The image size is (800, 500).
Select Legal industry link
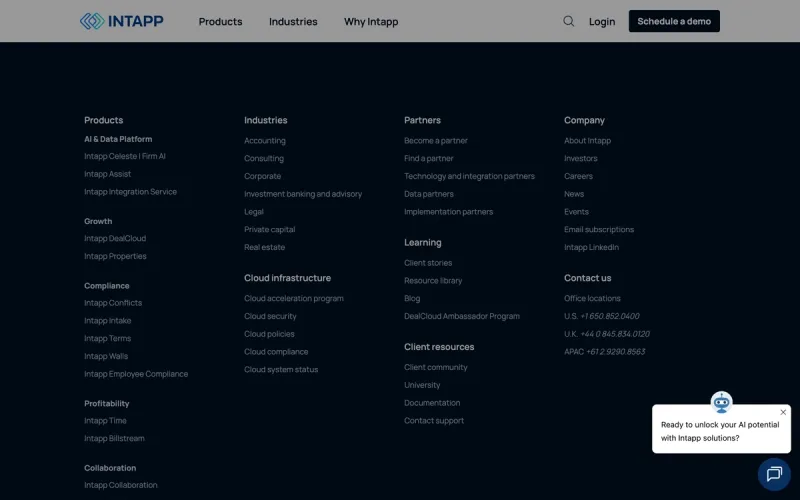point(254,212)
